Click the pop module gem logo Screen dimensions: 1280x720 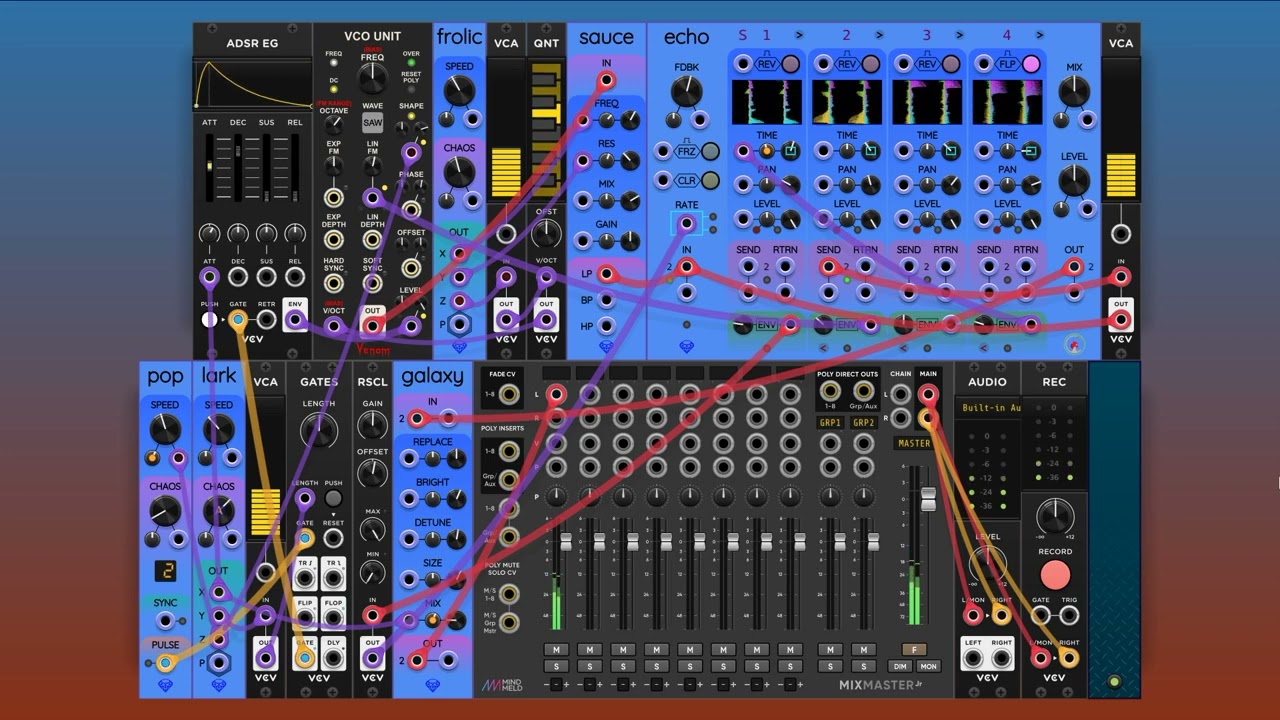click(x=165, y=686)
